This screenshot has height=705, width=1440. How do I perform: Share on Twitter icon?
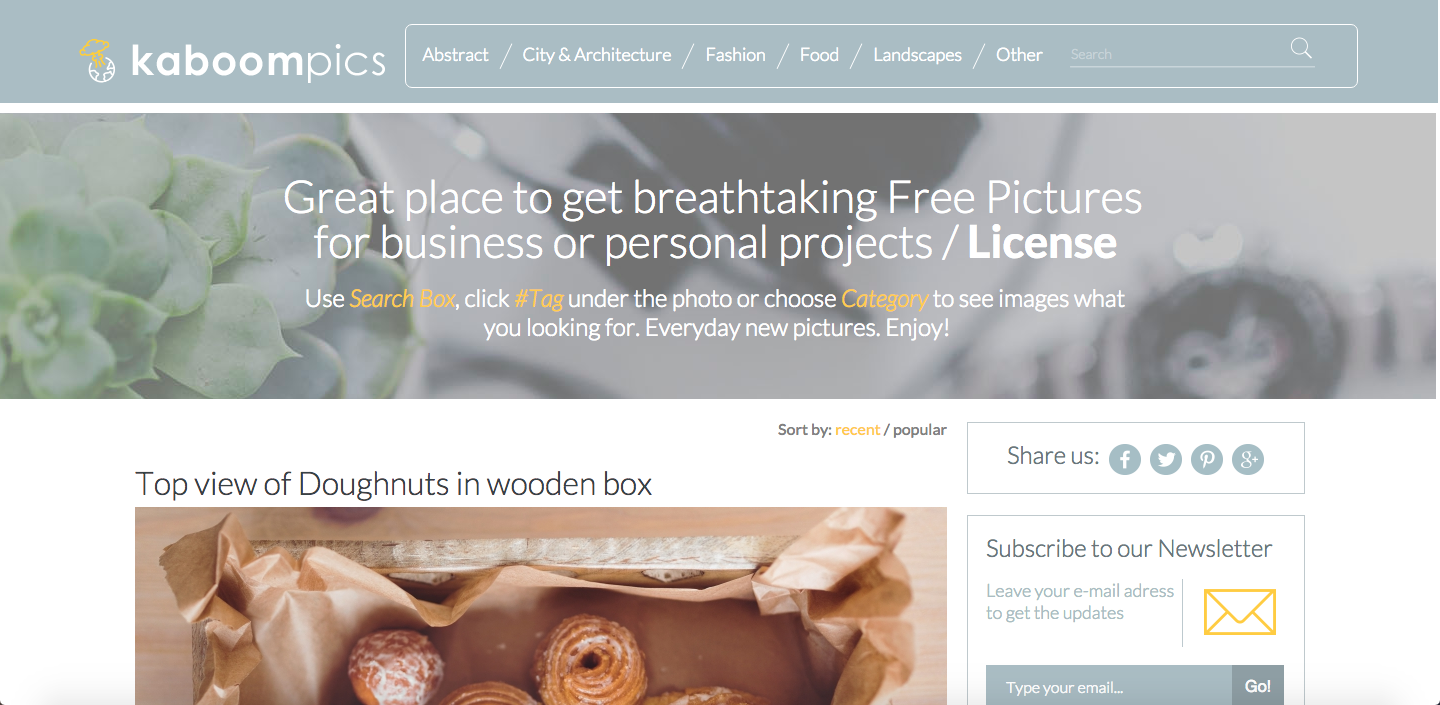(x=1166, y=459)
